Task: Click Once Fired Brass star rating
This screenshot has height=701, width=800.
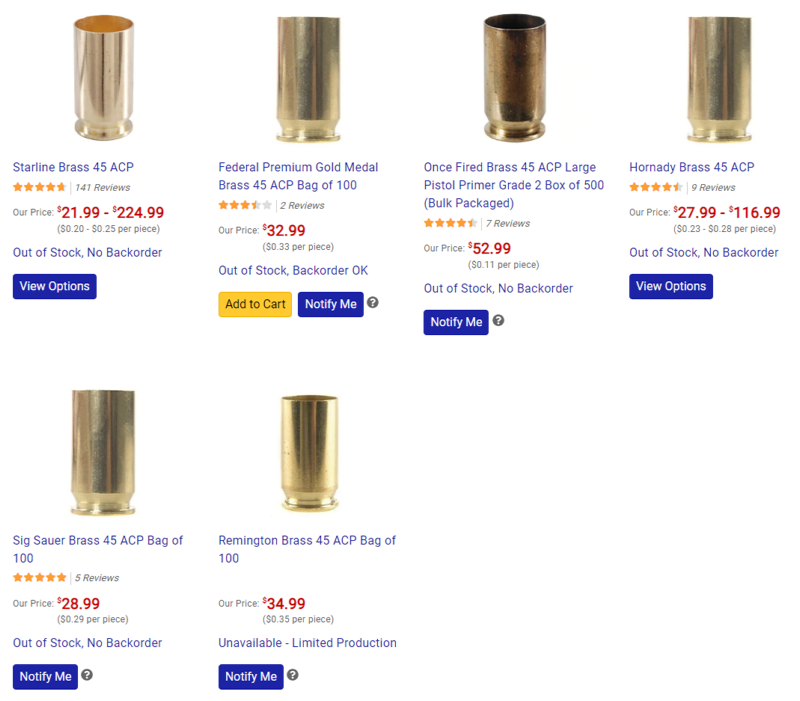Action: pyautogui.click(x=450, y=223)
